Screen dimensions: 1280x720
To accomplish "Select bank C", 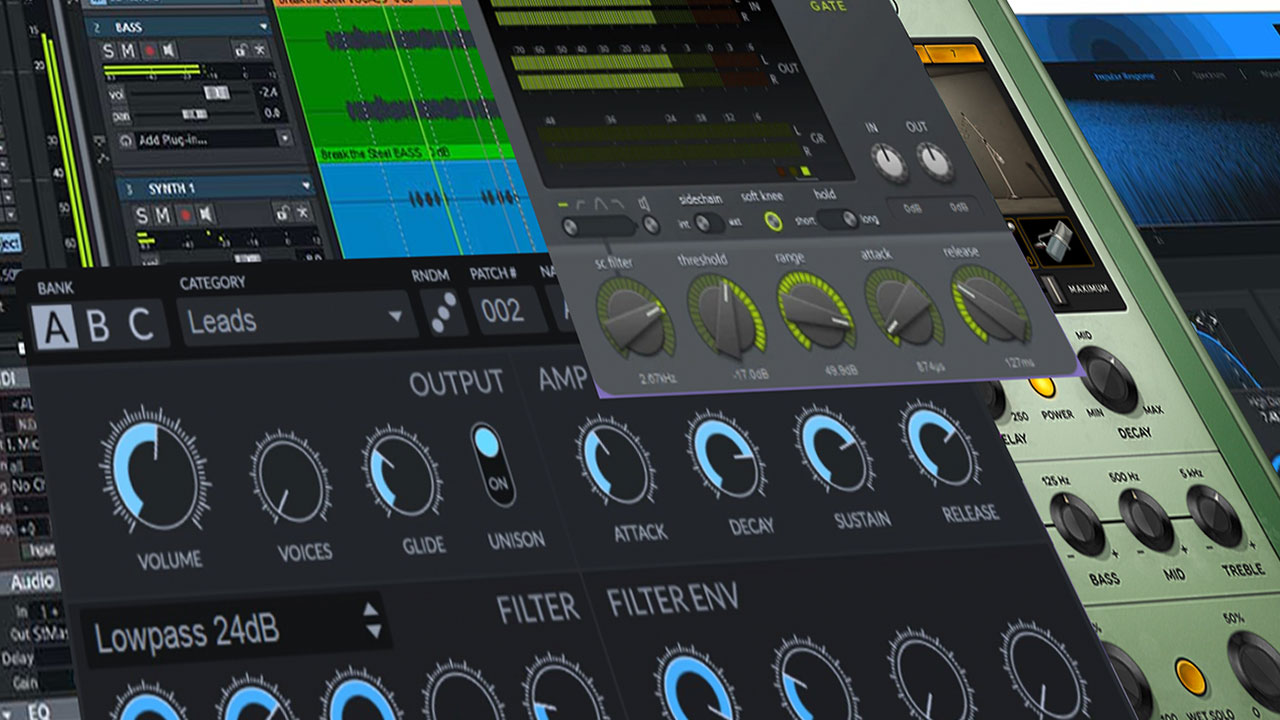I will [x=141, y=326].
